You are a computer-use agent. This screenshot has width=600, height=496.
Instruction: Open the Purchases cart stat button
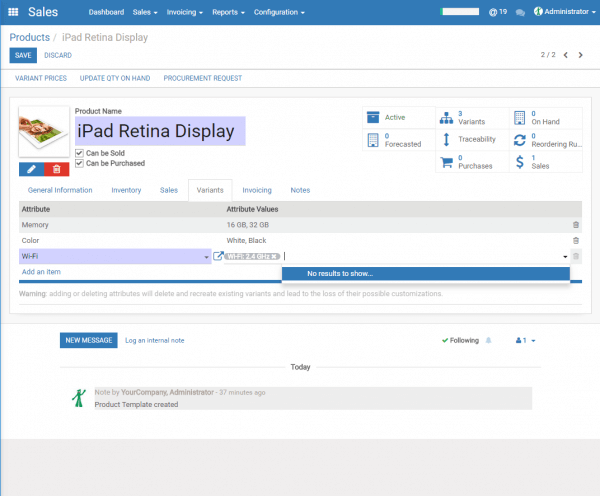coord(472,162)
